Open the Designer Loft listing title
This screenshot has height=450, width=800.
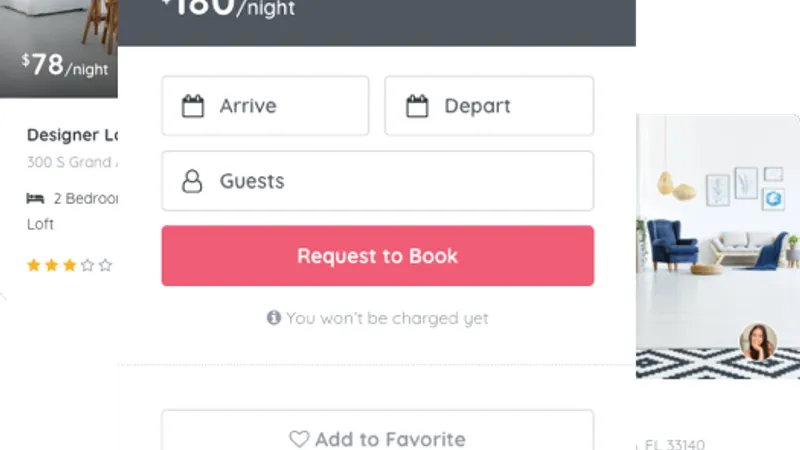click(72, 135)
